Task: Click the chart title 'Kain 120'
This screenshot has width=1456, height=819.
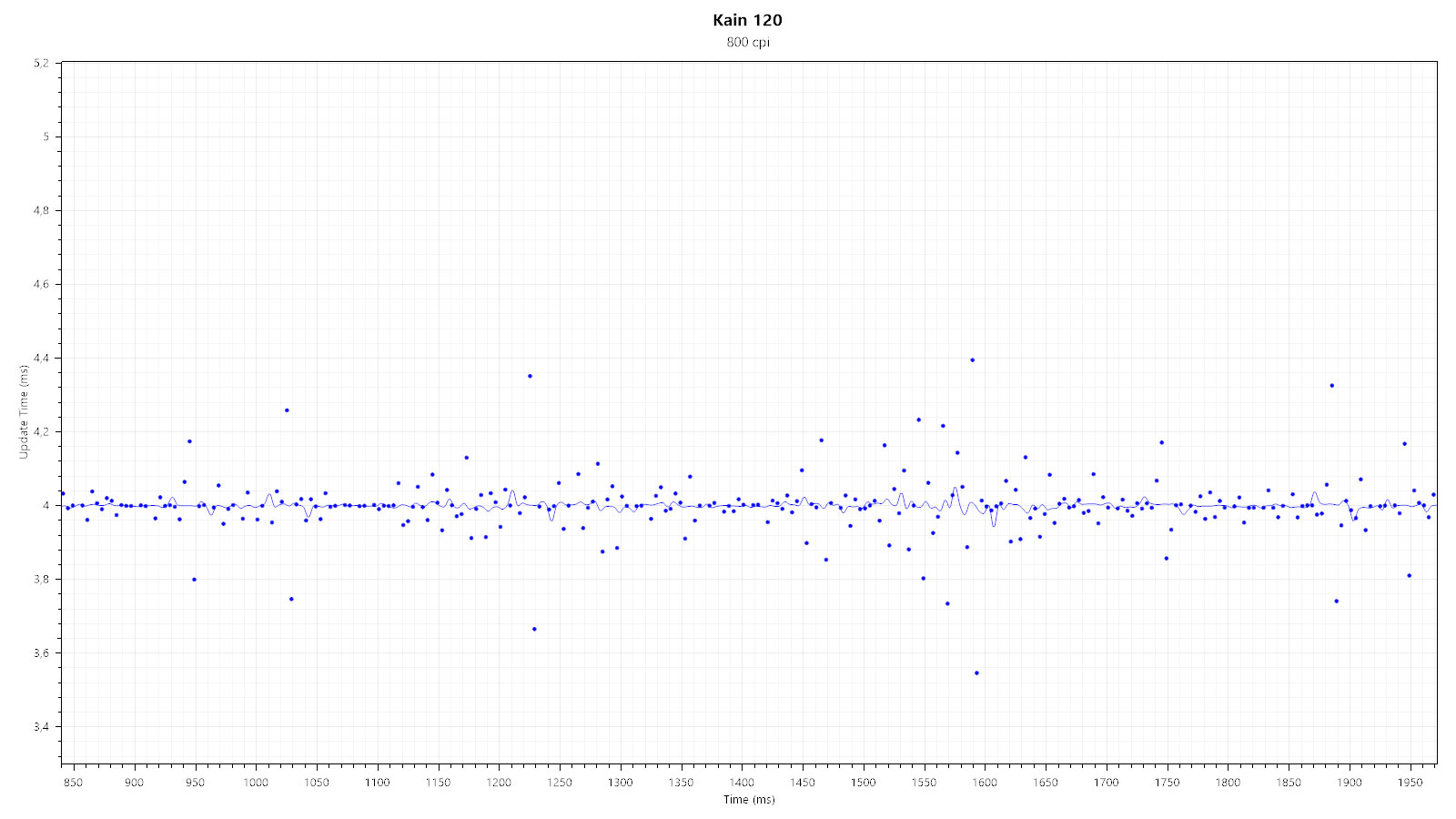Action: coord(747,20)
